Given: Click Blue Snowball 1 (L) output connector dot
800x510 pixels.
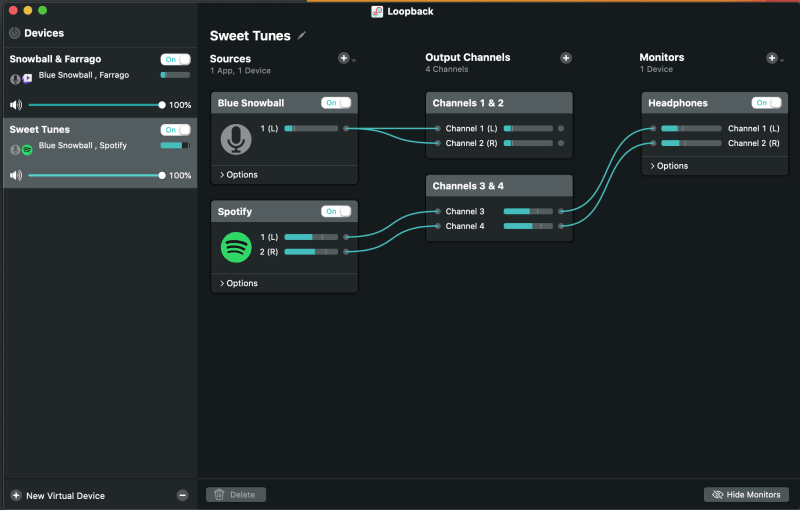Looking at the screenshot, I should (x=346, y=129).
